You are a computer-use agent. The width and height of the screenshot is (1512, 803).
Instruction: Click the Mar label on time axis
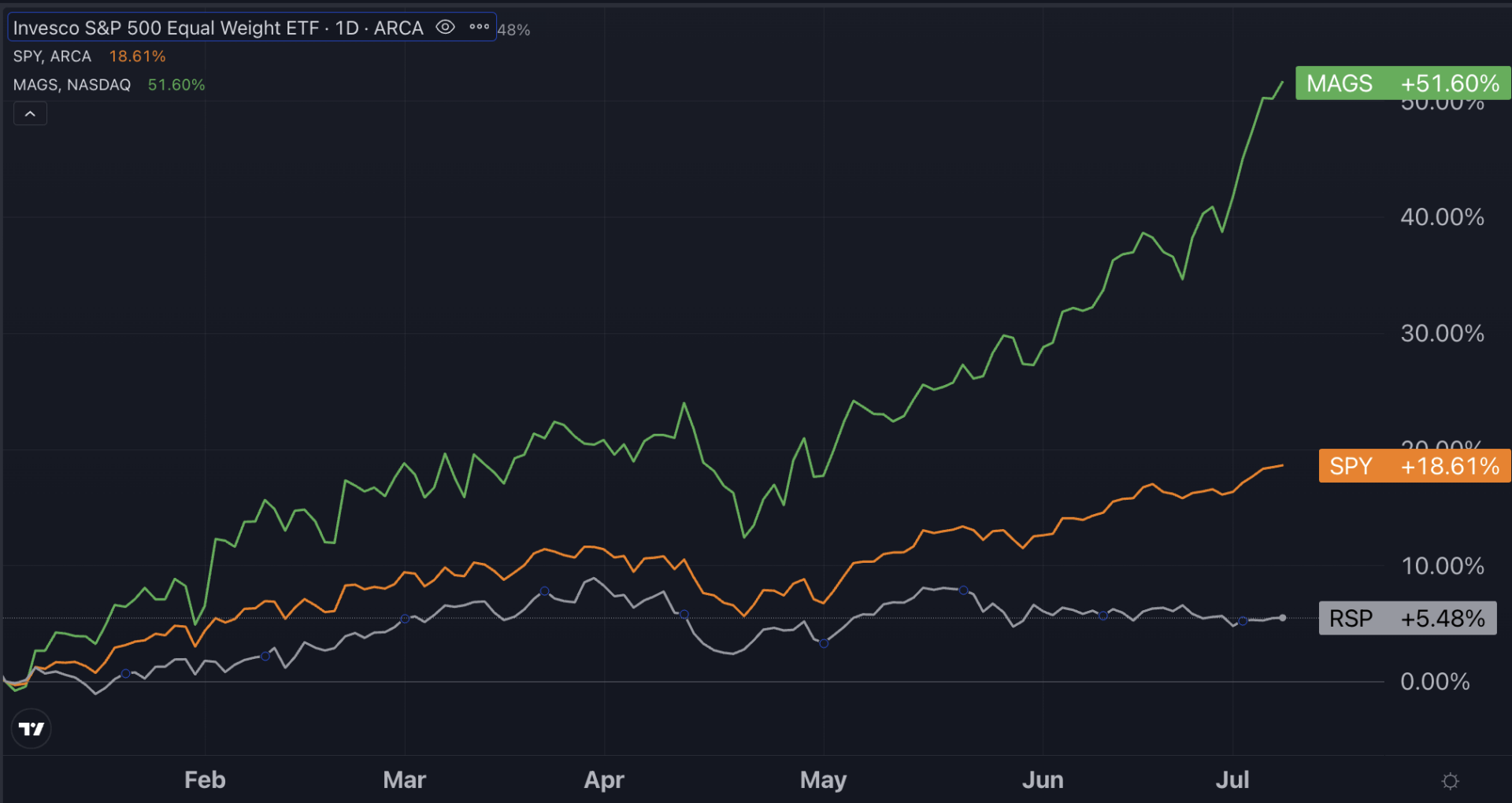[404, 779]
